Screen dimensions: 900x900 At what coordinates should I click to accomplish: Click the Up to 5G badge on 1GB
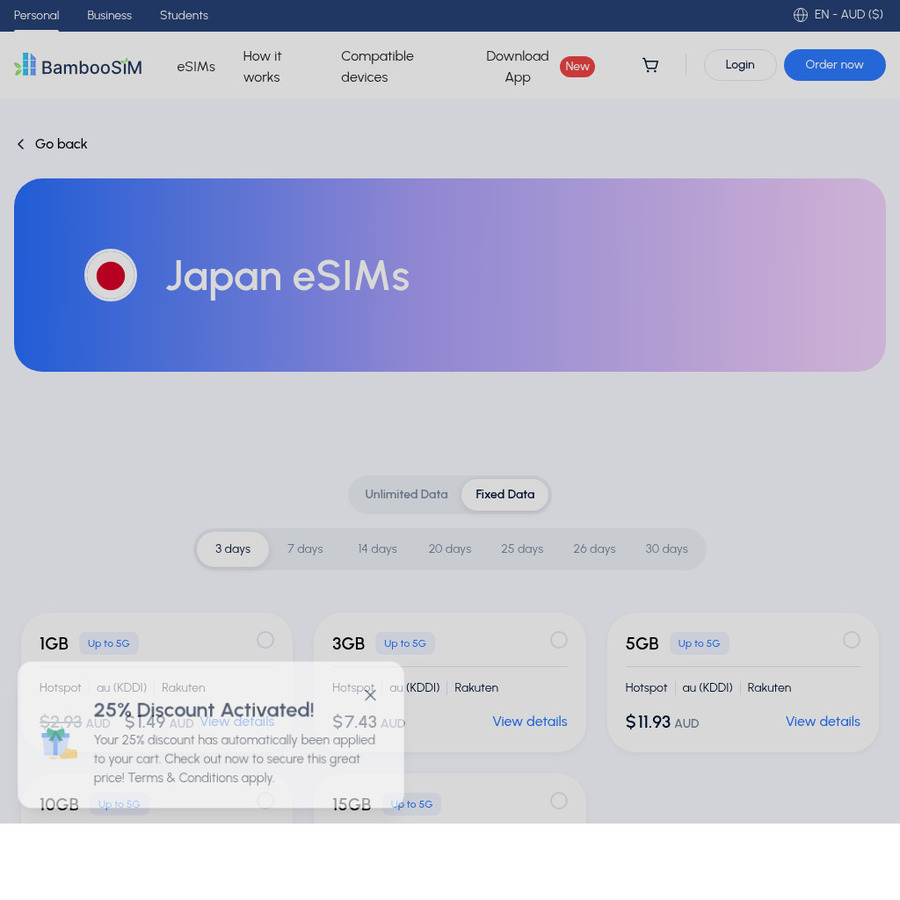click(108, 643)
